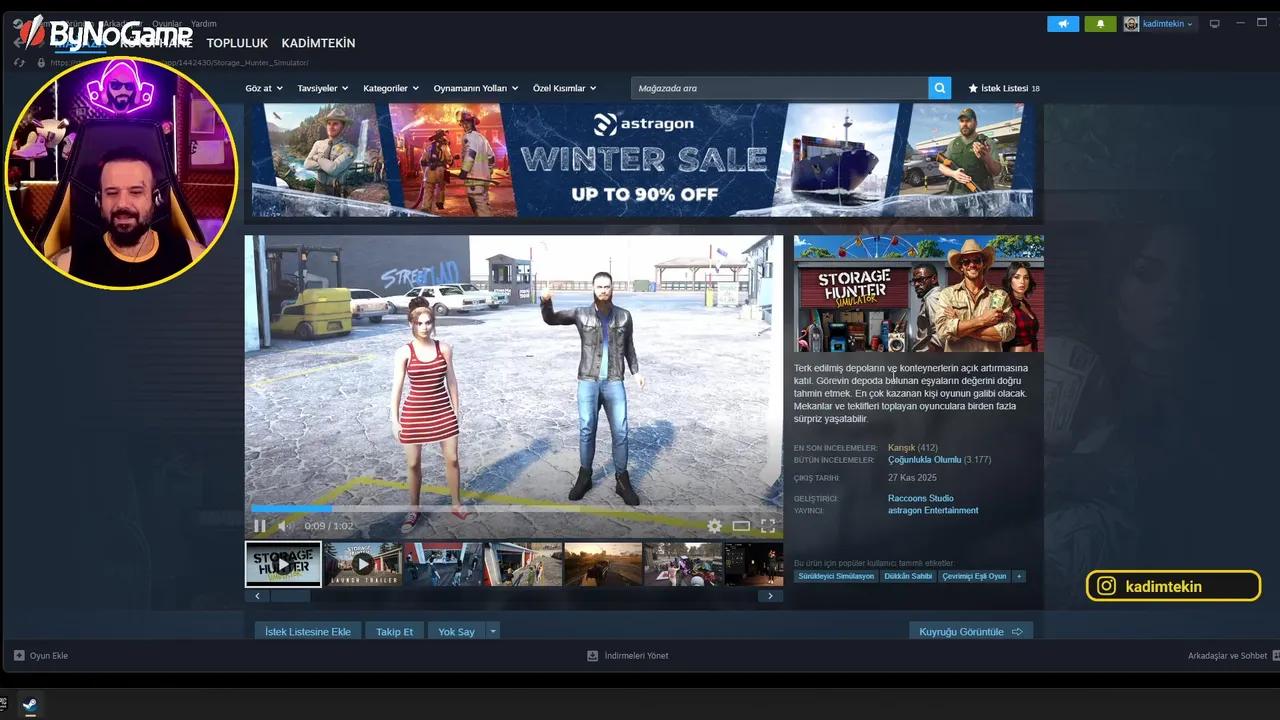Enter fullscreen video mode
The height and width of the screenshot is (720, 1280).
[x=768, y=526]
